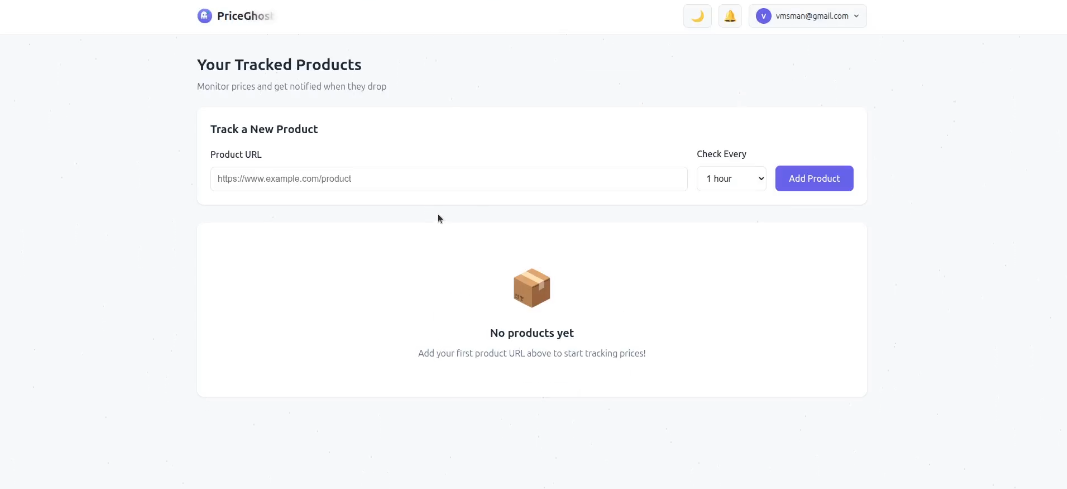Viewport: 1067px width, 489px height.
Task: Click the PriceGhost ghost logo icon
Action: pyautogui.click(x=204, y=16)
